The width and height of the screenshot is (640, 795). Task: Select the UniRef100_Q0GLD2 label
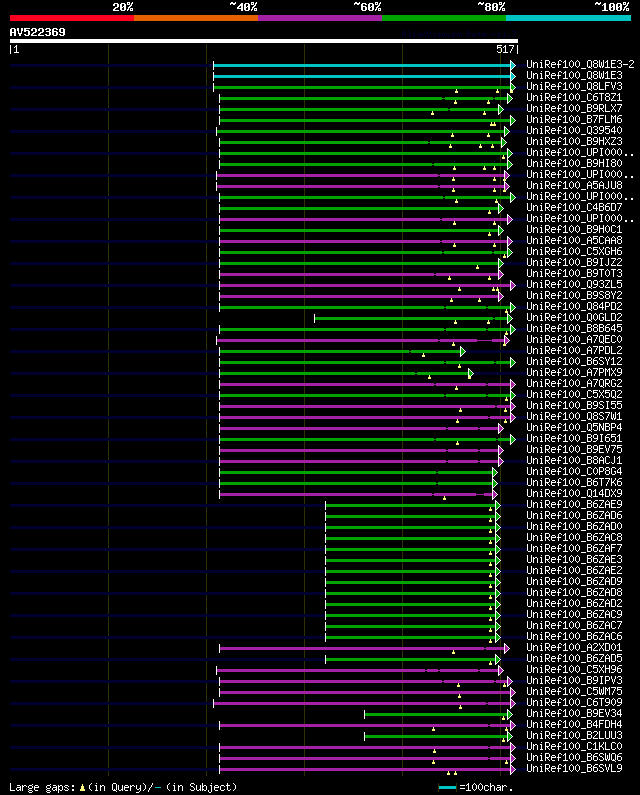tap(574, 317)
